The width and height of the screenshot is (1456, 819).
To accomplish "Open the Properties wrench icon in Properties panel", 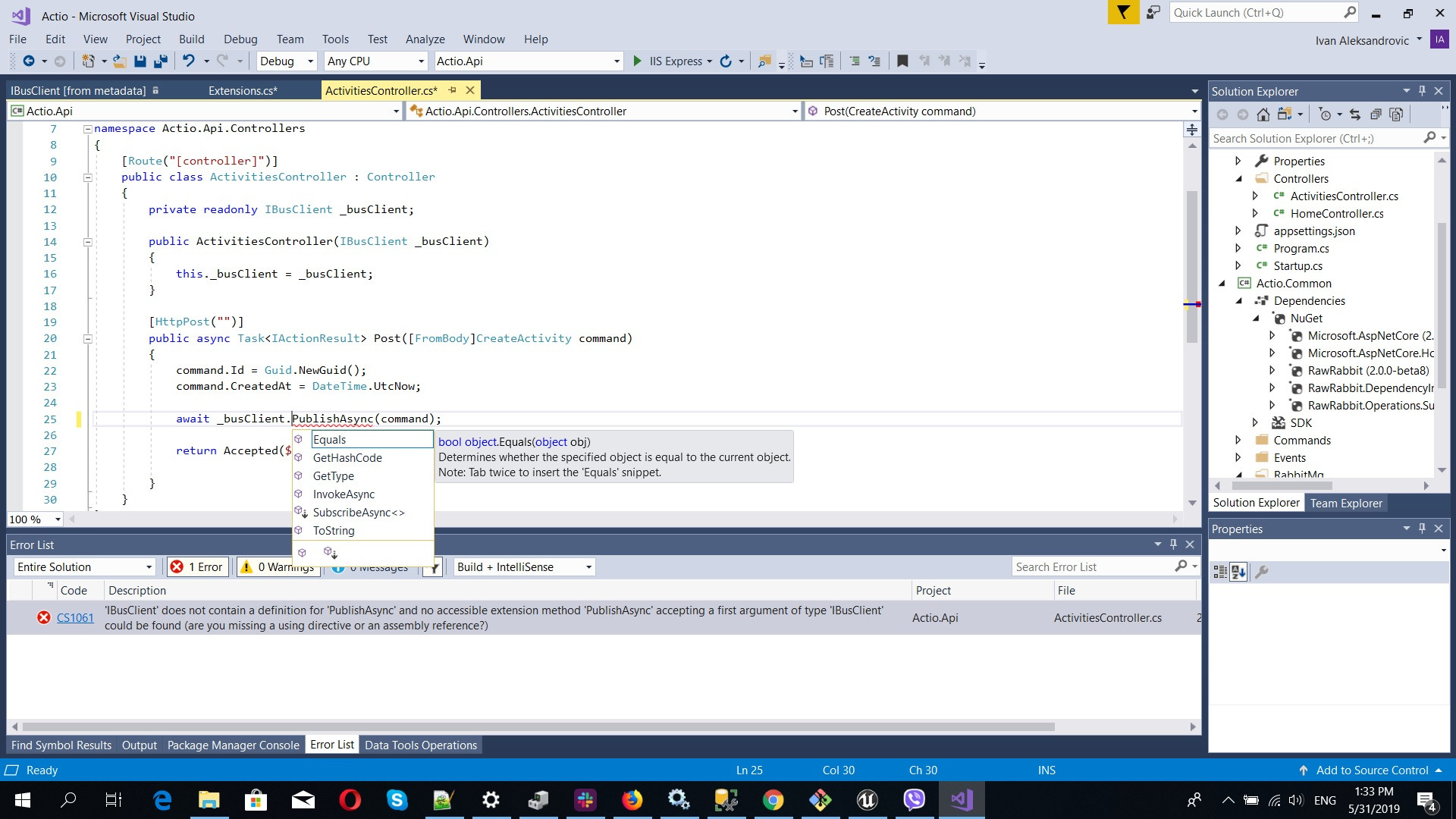I will [1262, 573].
